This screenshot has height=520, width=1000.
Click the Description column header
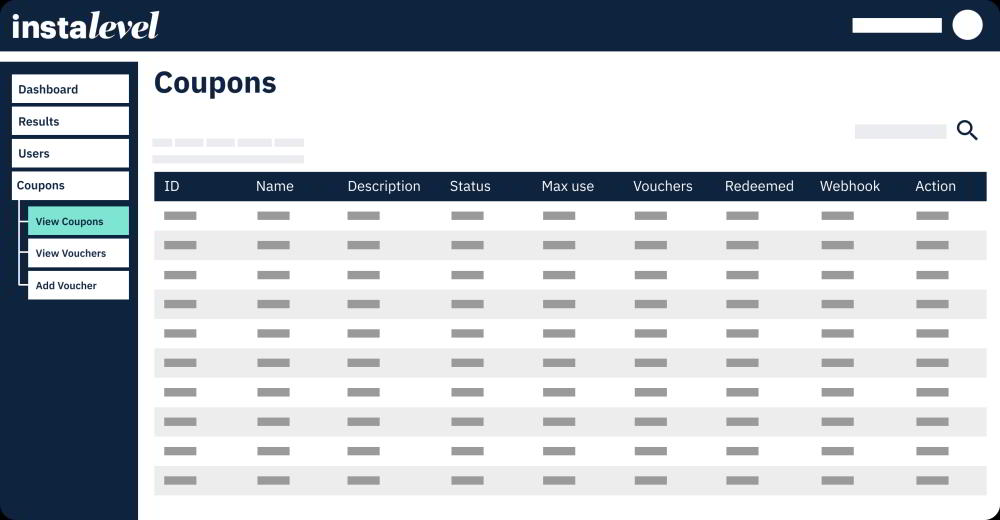pos(384,186)
